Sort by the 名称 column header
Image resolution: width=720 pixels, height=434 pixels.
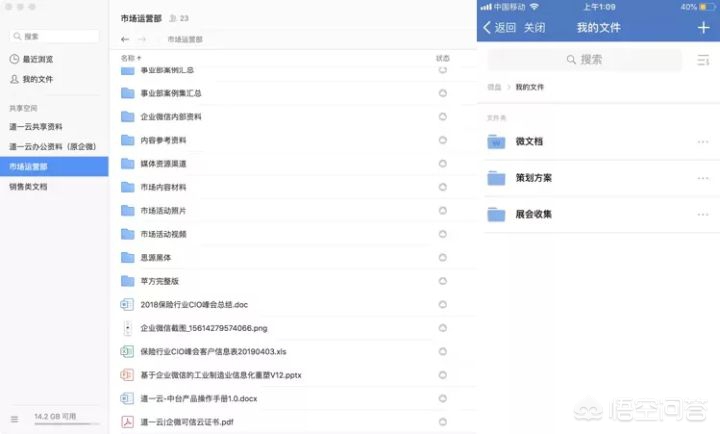point(131,58)
